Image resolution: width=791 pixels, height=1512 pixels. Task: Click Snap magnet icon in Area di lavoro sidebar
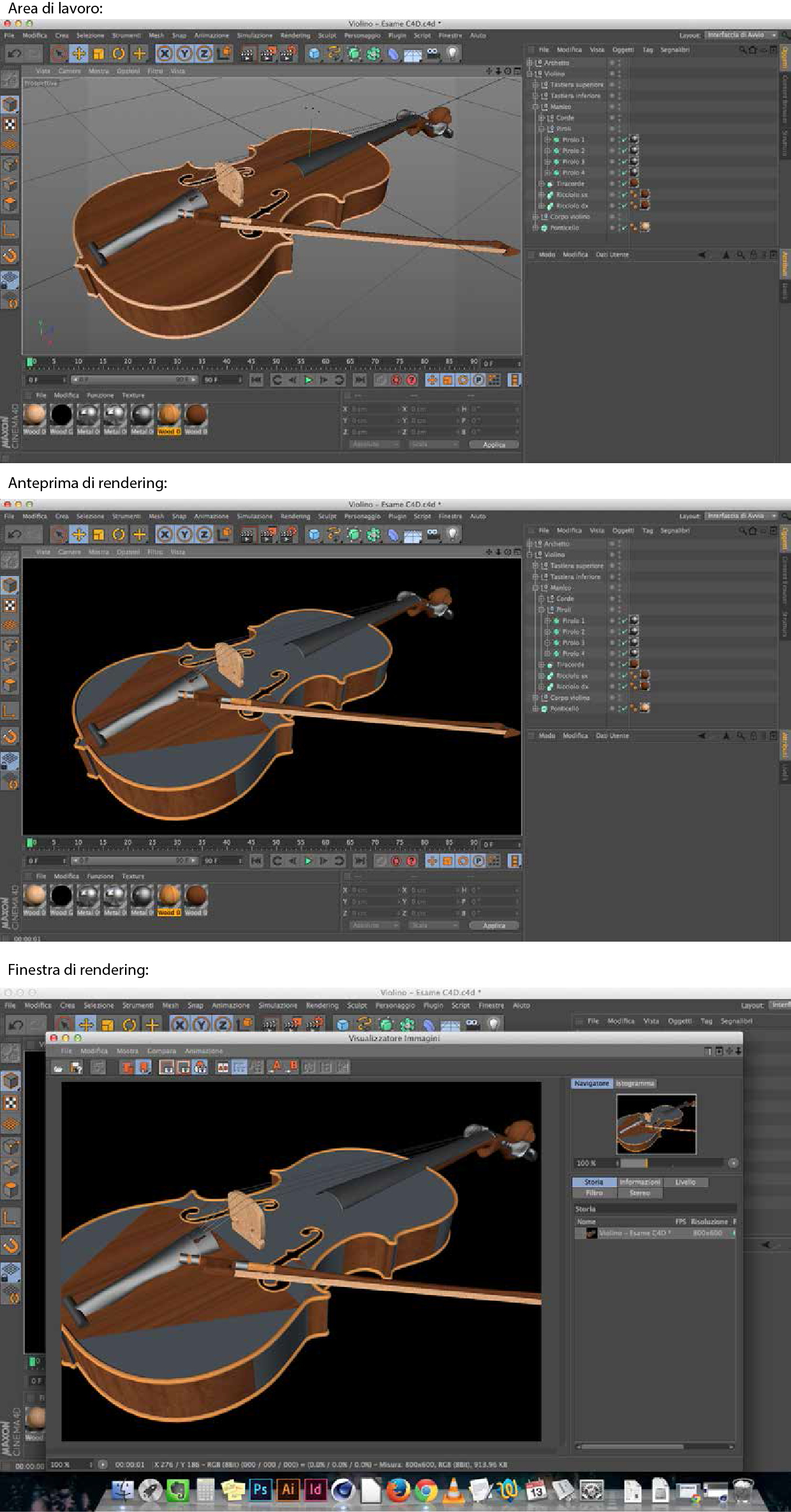10,256
